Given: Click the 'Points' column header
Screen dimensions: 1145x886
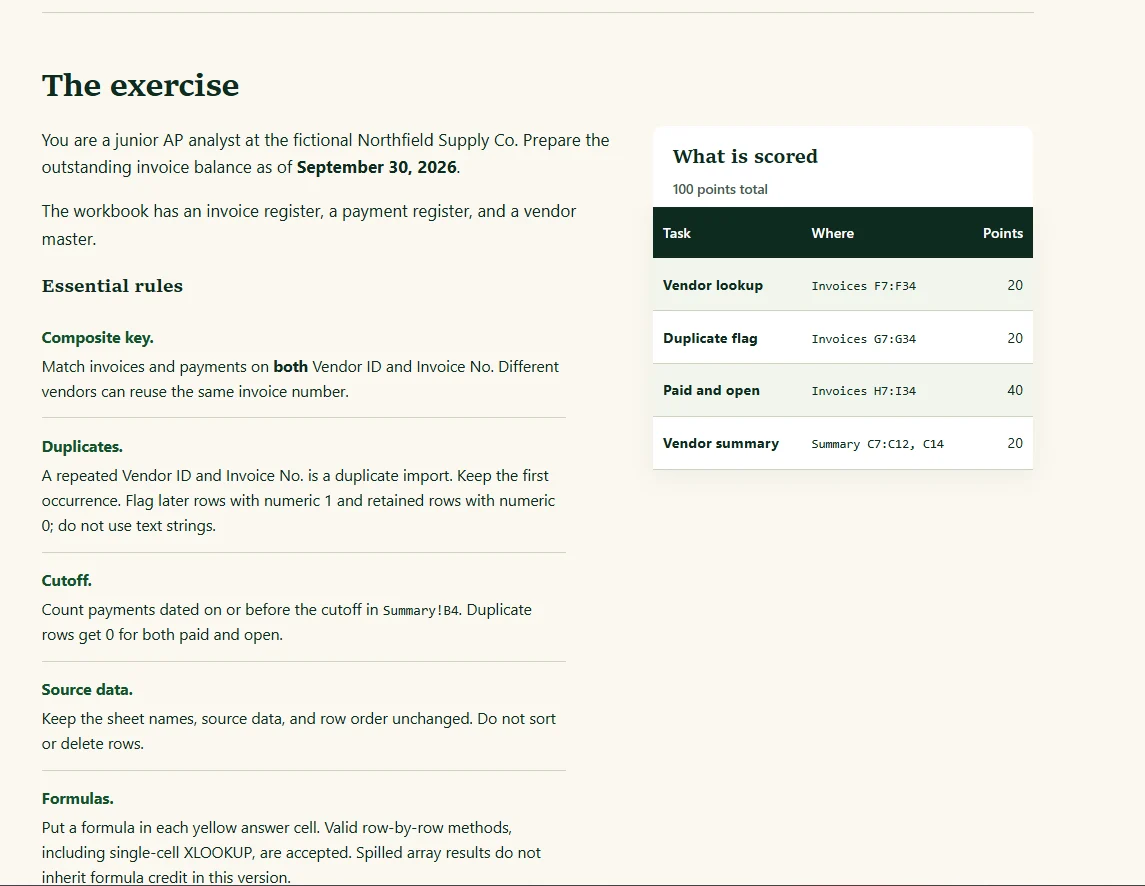Looking at the screenshot, I should 1003,233.
